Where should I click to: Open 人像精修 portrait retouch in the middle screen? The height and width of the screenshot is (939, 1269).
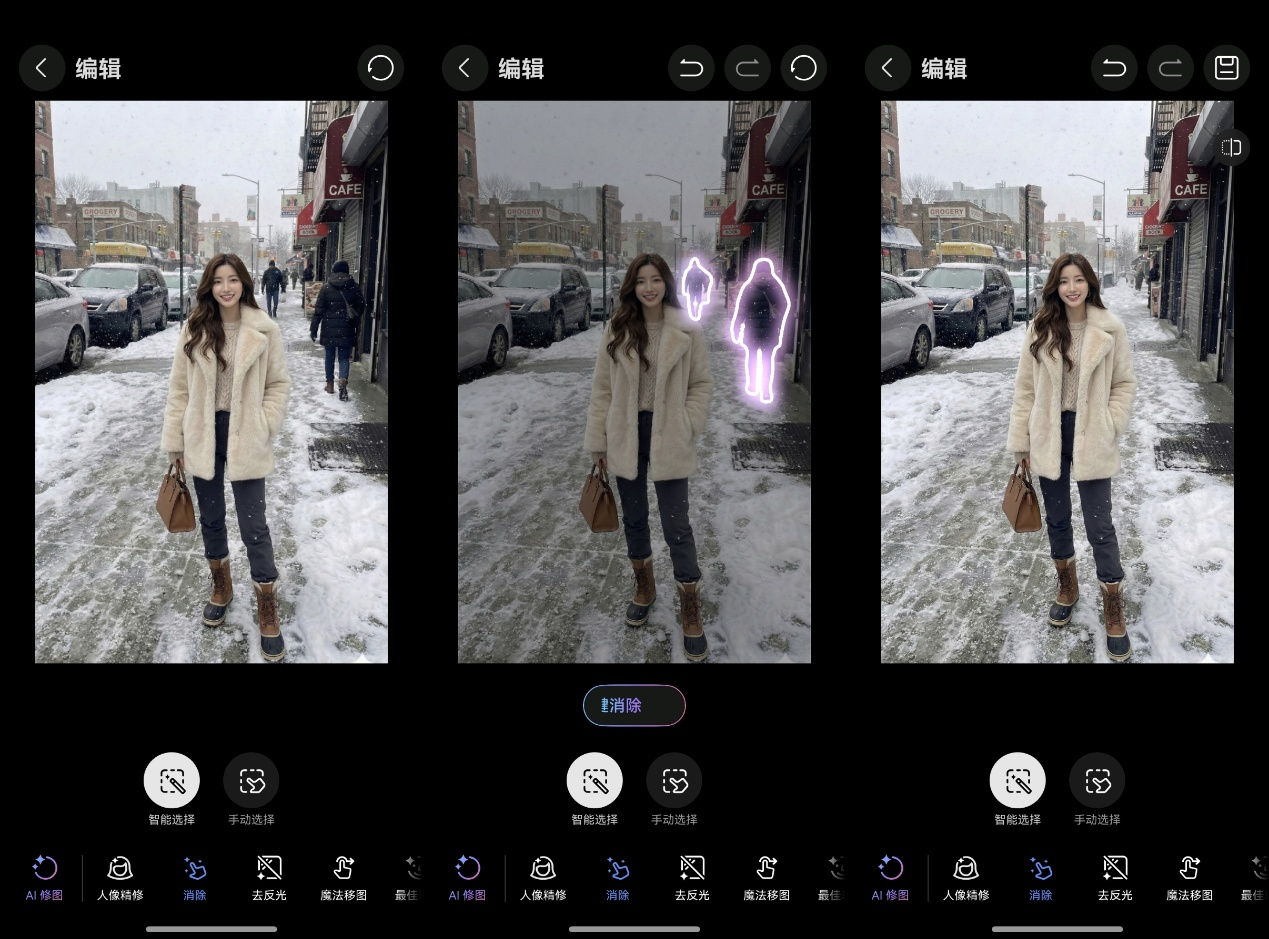click(x=543, y=877)
